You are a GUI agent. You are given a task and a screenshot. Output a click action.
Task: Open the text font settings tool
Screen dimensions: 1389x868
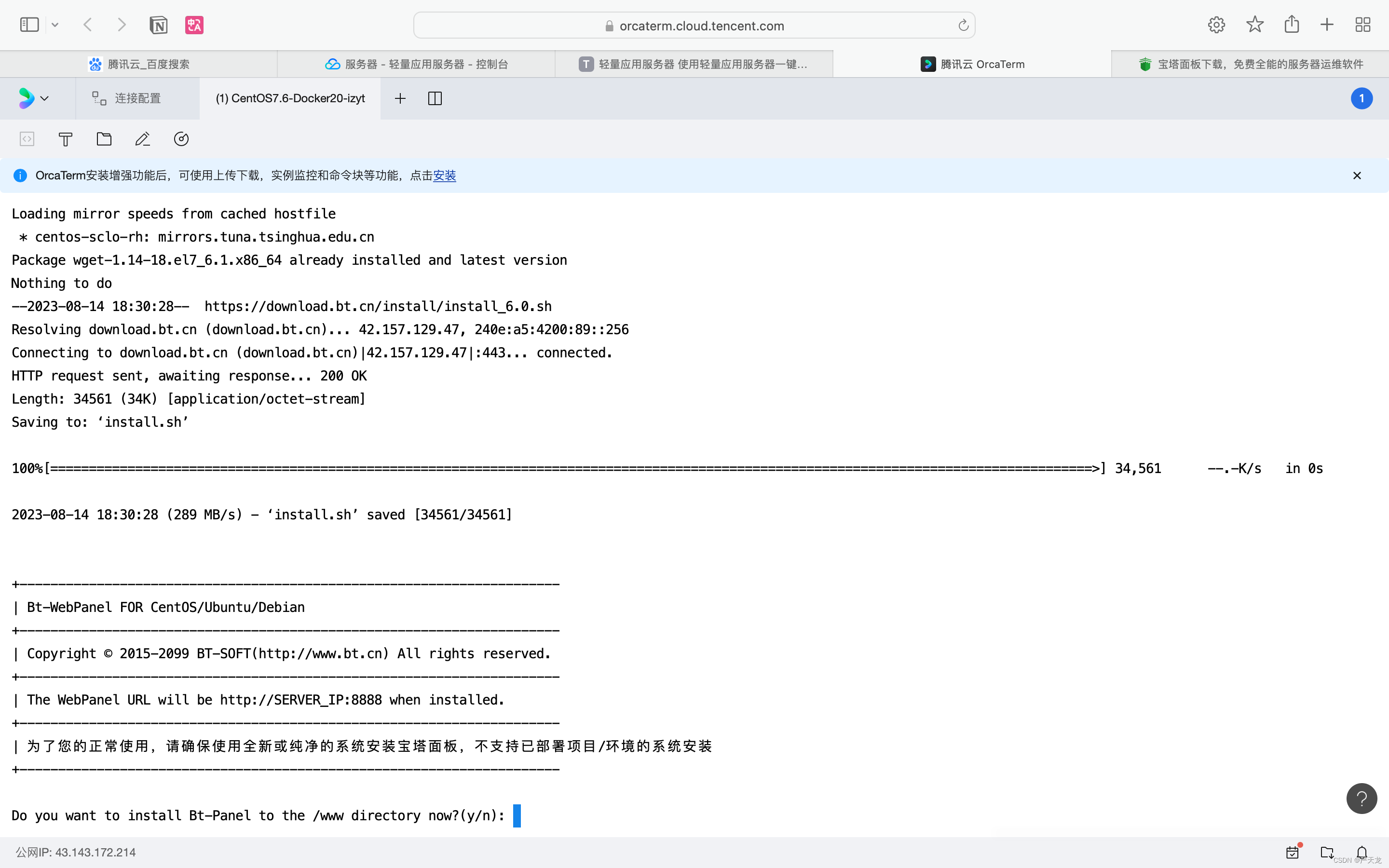point(66,139)
